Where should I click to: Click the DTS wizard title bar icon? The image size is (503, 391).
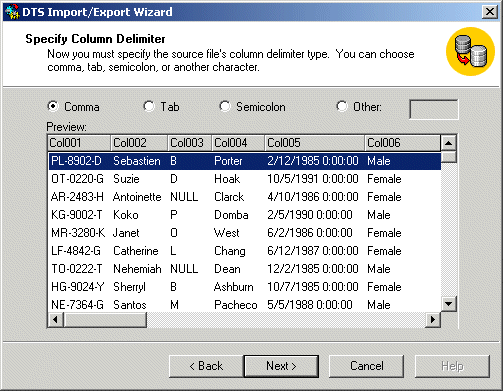pos(13,12)
